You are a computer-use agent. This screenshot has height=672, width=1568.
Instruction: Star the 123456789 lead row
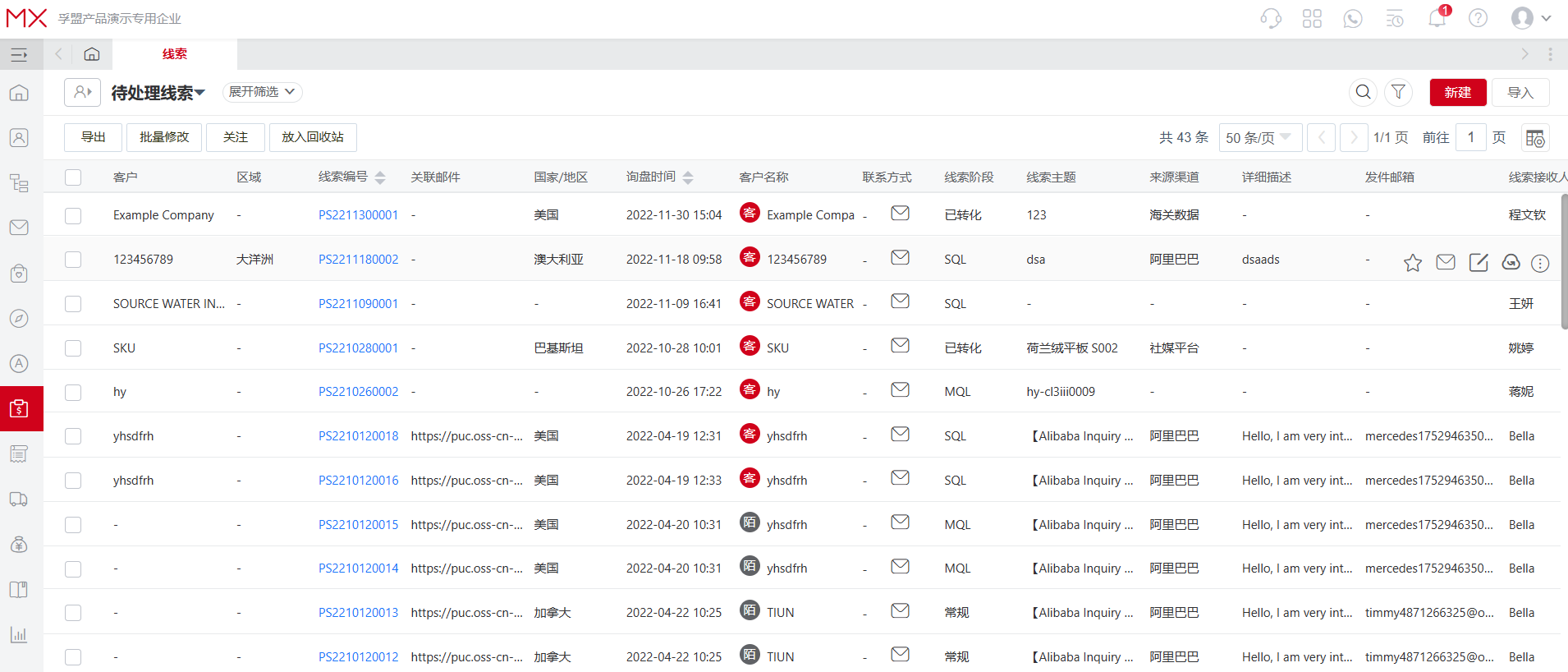tap(1412, 263)
